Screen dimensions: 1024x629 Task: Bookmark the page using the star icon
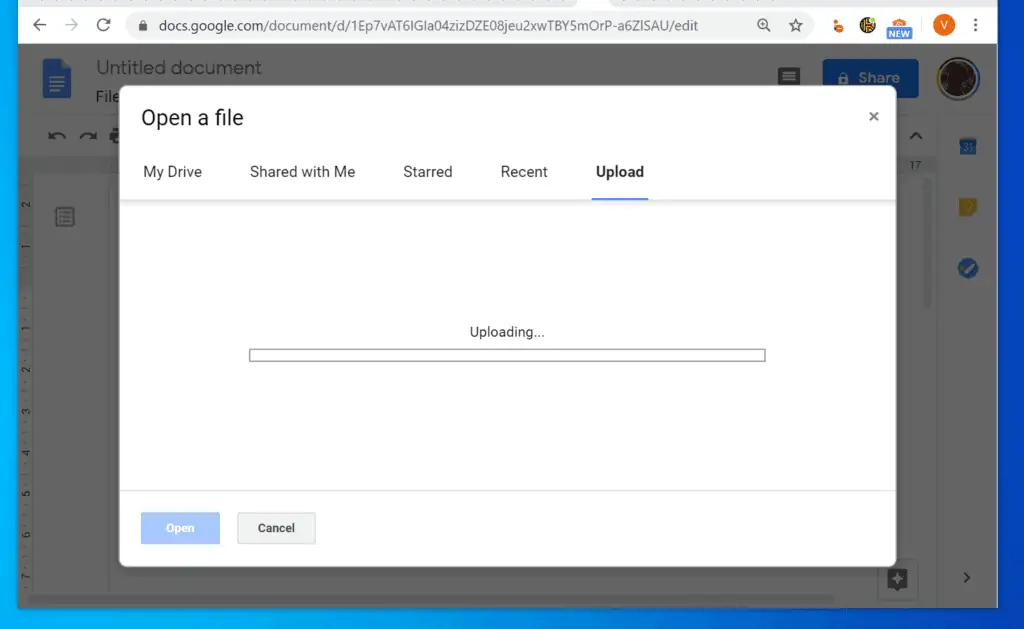coord(795,25)
